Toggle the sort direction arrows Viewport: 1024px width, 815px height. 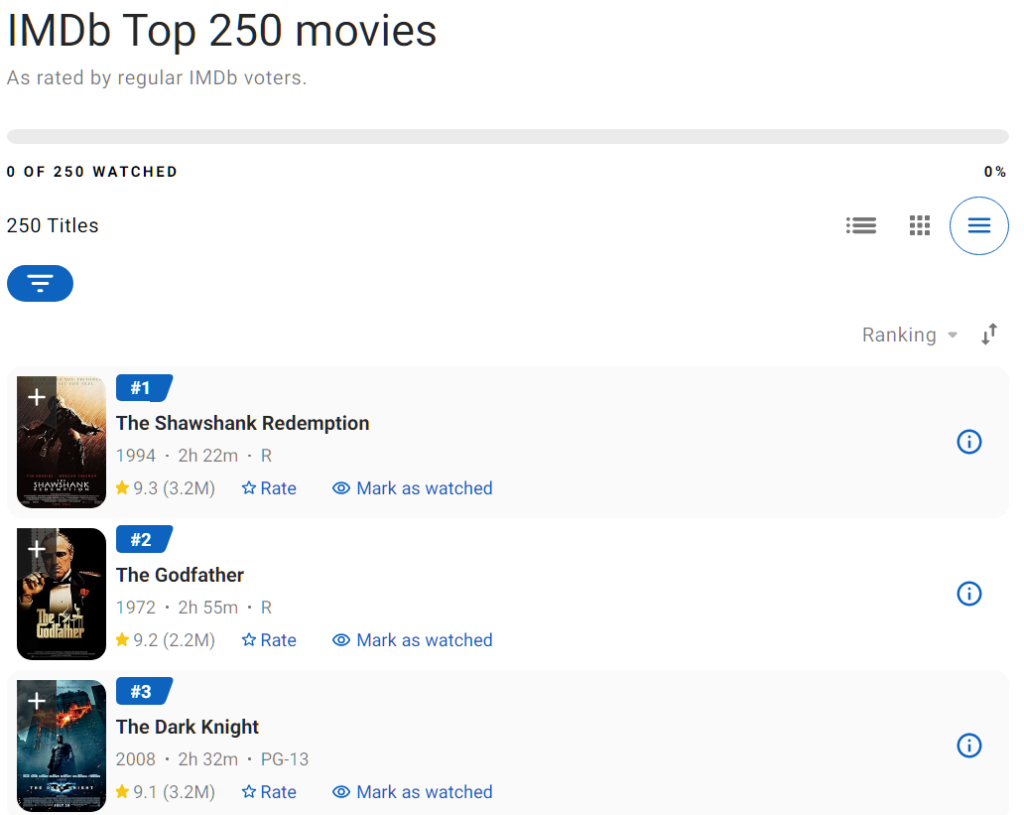click(989, 334)
